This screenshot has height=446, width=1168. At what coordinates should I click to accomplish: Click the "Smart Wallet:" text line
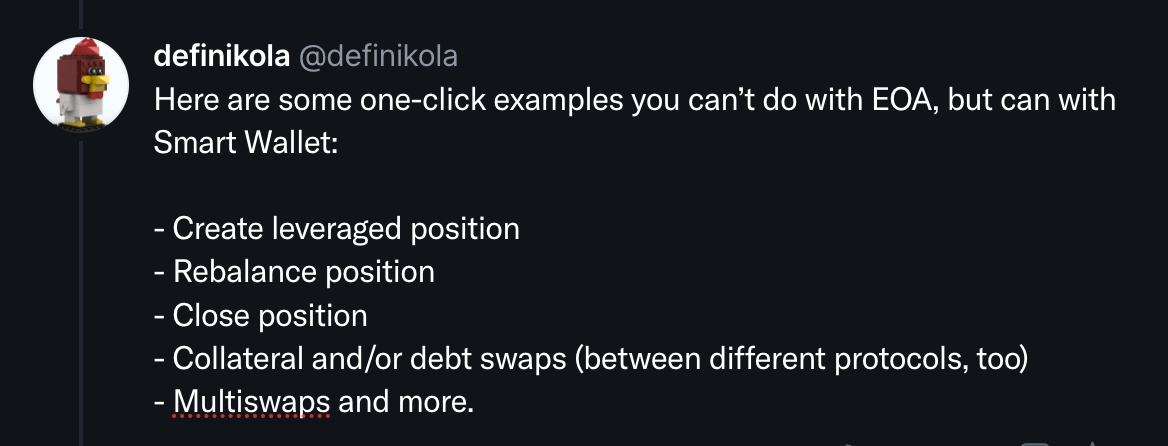pyautogui.click(x=247, y=143)
